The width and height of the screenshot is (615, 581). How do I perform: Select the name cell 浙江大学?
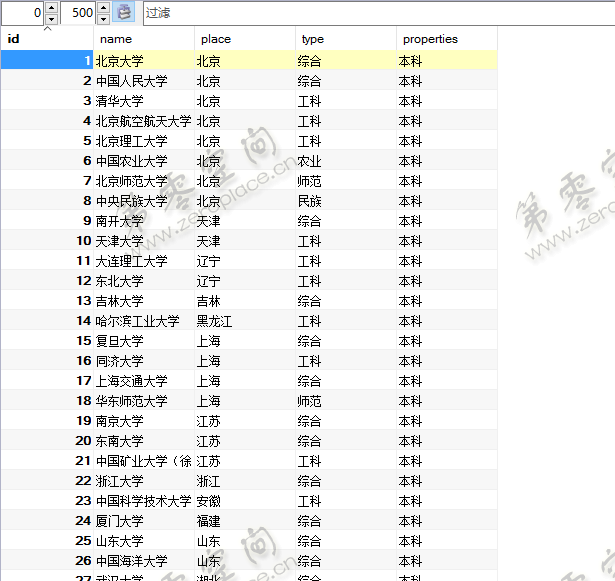pyautogui.click(x=144, y=481)
